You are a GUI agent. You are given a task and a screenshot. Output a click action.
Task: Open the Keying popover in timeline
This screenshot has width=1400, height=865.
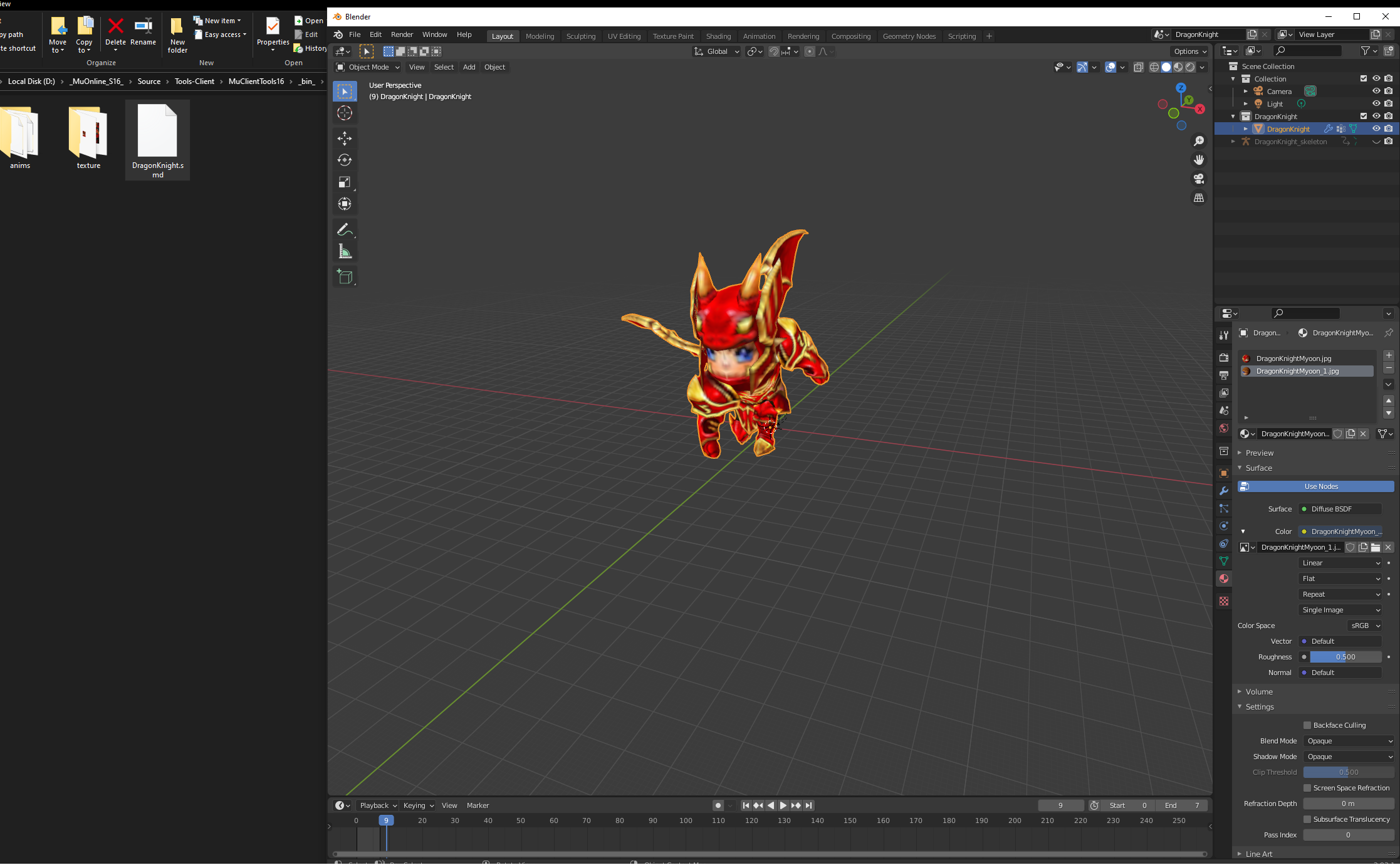418,806
